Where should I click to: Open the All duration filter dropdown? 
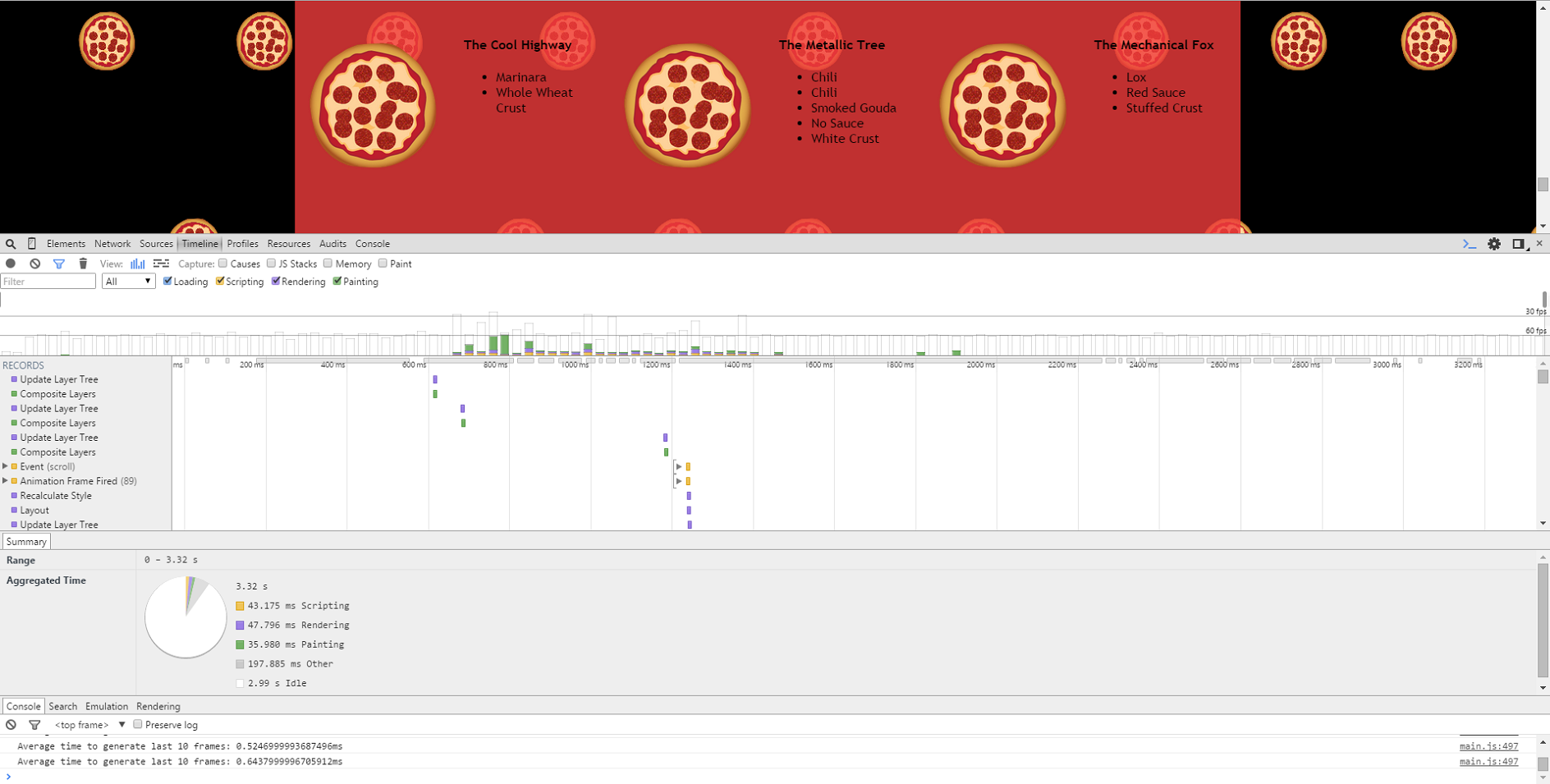[x=129, y=282]
